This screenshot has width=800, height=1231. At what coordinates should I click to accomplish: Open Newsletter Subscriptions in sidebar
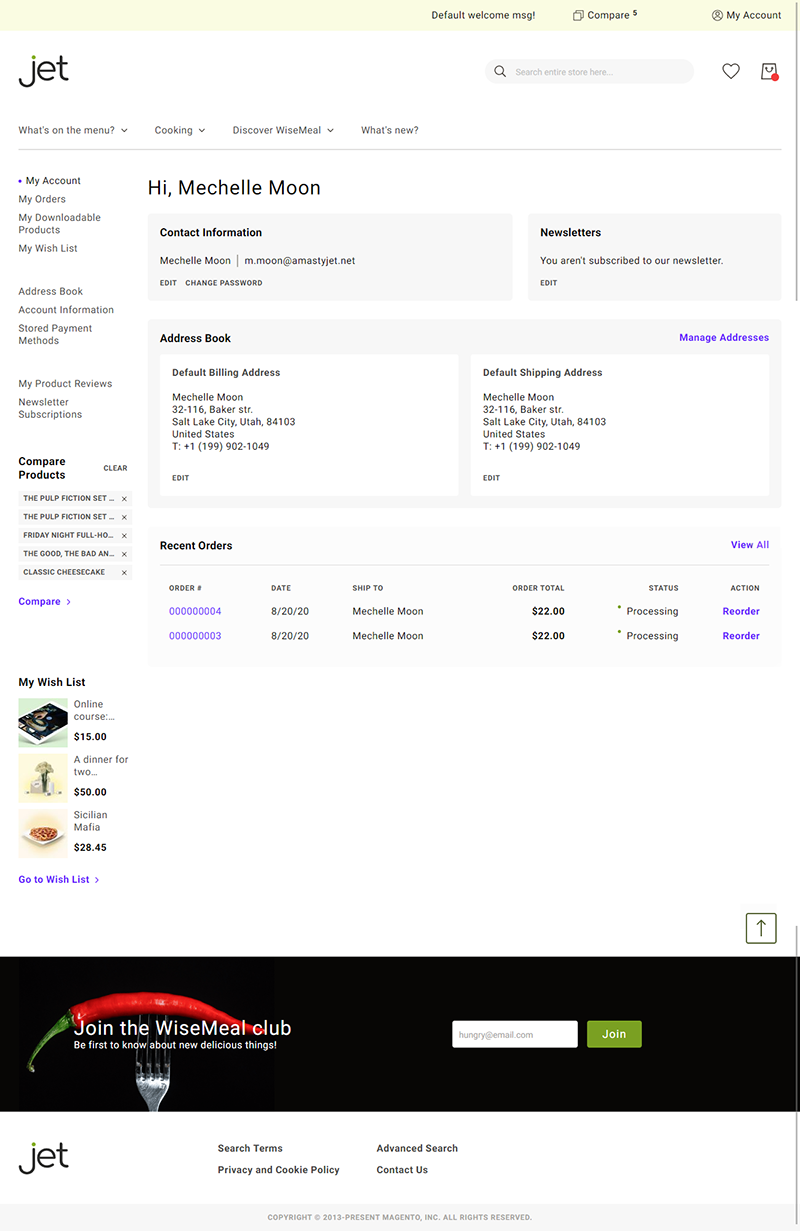point(50,408)
